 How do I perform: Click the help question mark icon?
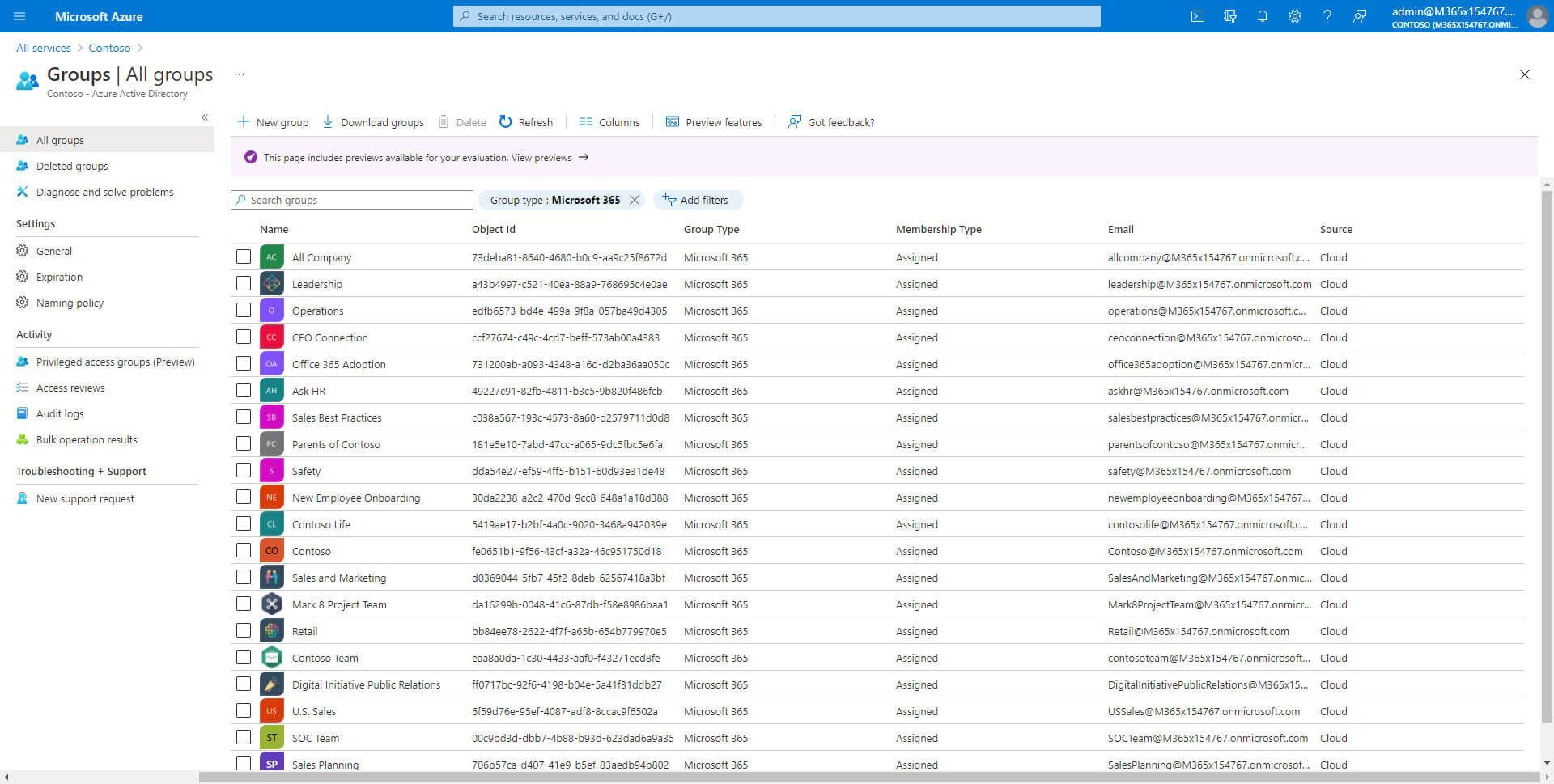1327,16
